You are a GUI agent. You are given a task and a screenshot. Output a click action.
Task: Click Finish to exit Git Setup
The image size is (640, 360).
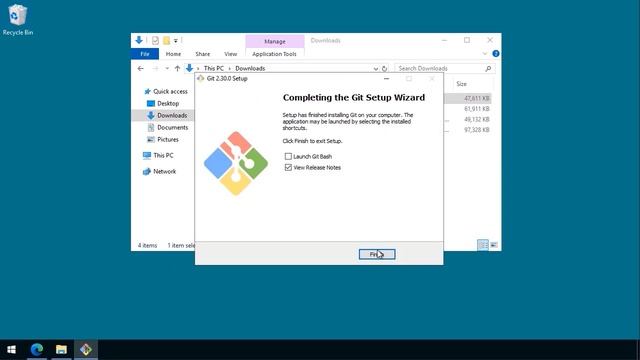coord(377,254)
